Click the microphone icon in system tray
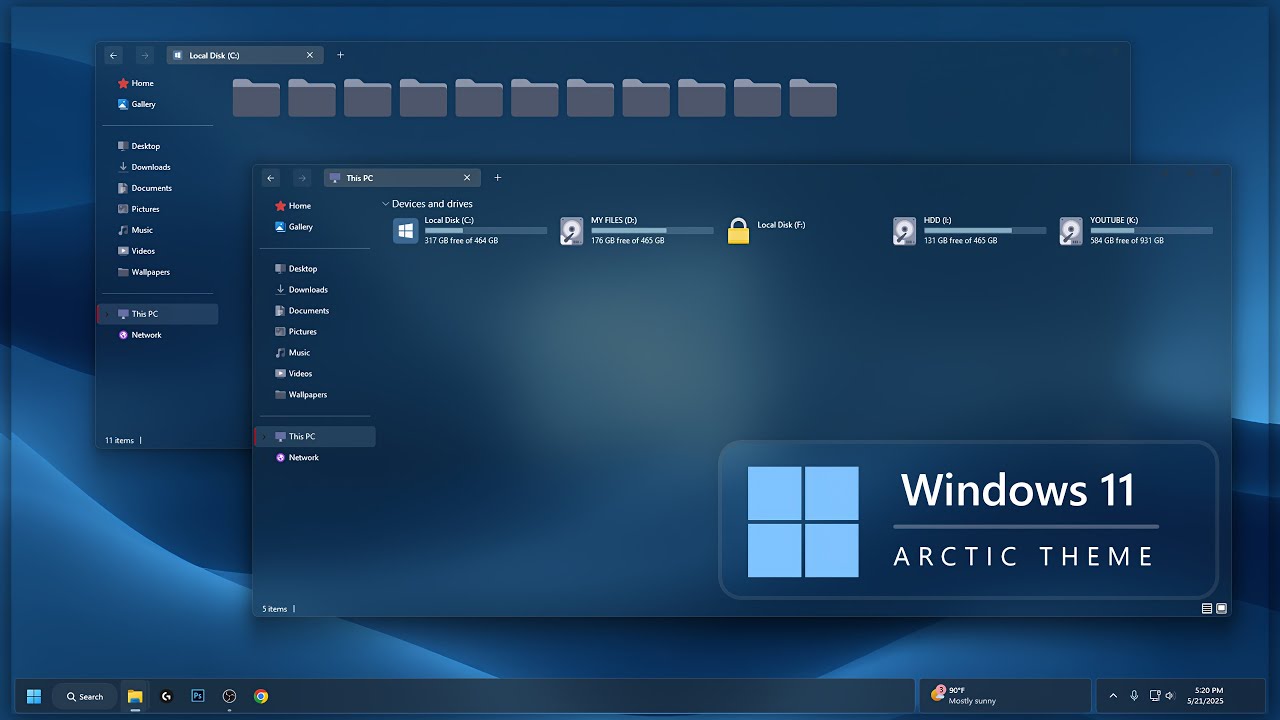The height and width of the screenshot is (720, 1280). coord(1134,695)
